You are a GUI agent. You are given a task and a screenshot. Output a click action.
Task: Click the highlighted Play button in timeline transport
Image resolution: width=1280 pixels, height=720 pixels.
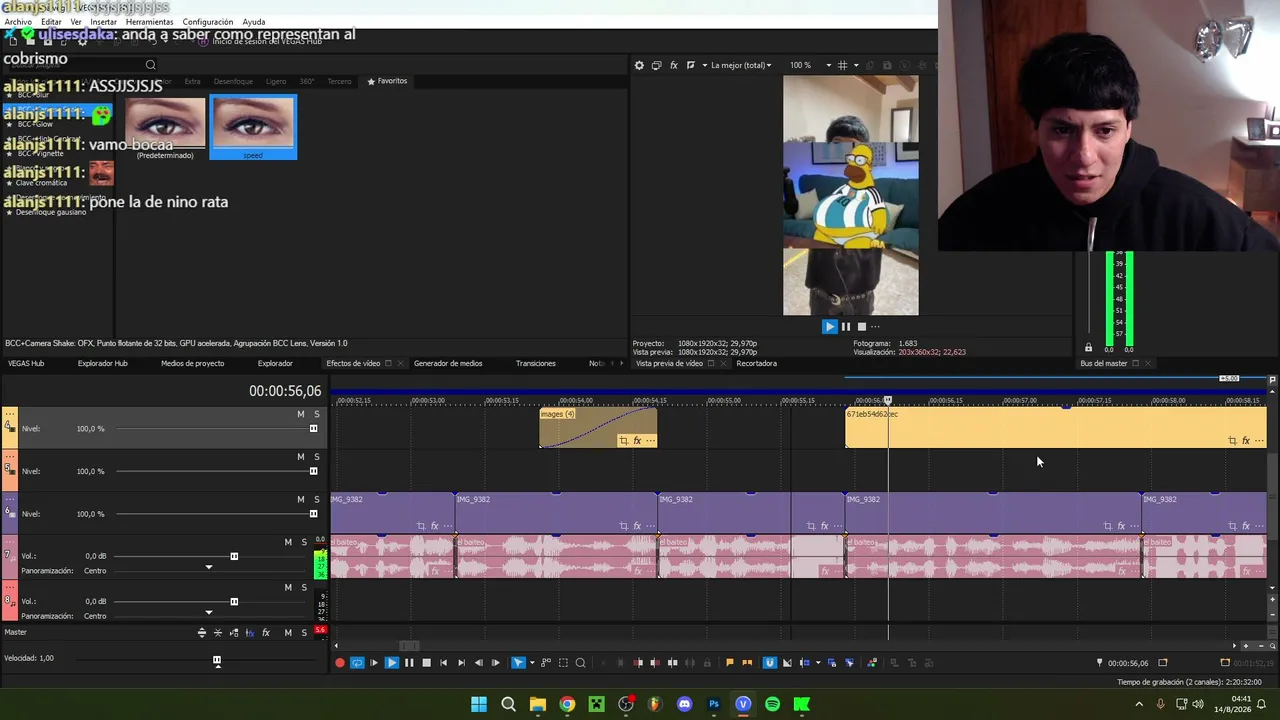pos(392,662)
